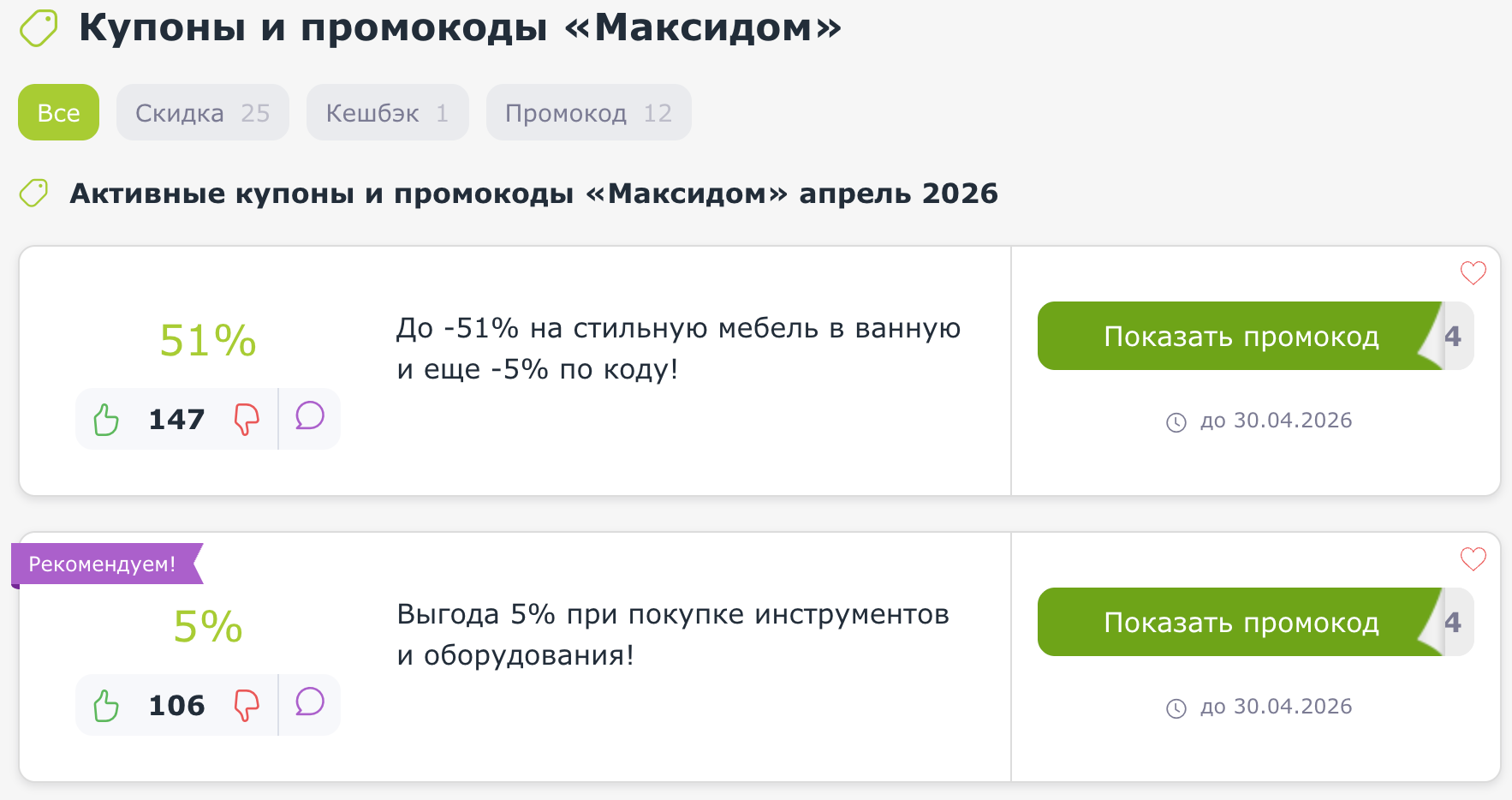The image size is (1512, 800).
Task: Reveal the promo code for the 51% furniture deal
Action: click(x=1241, y=337)
